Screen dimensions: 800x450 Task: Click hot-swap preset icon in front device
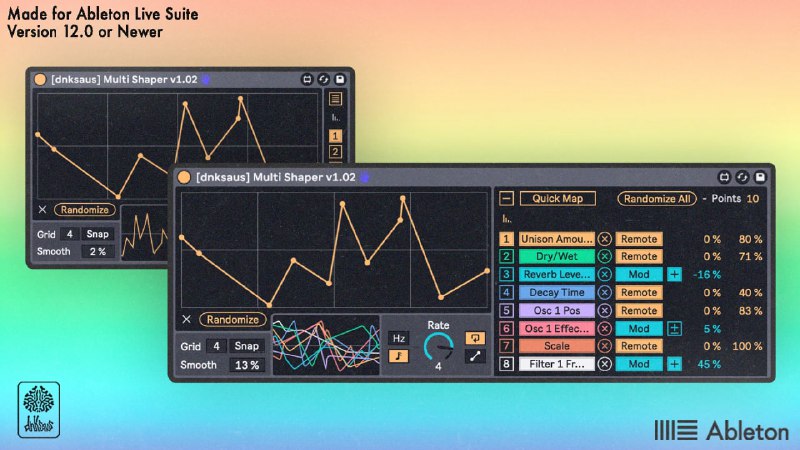click(x=724, y=177)
